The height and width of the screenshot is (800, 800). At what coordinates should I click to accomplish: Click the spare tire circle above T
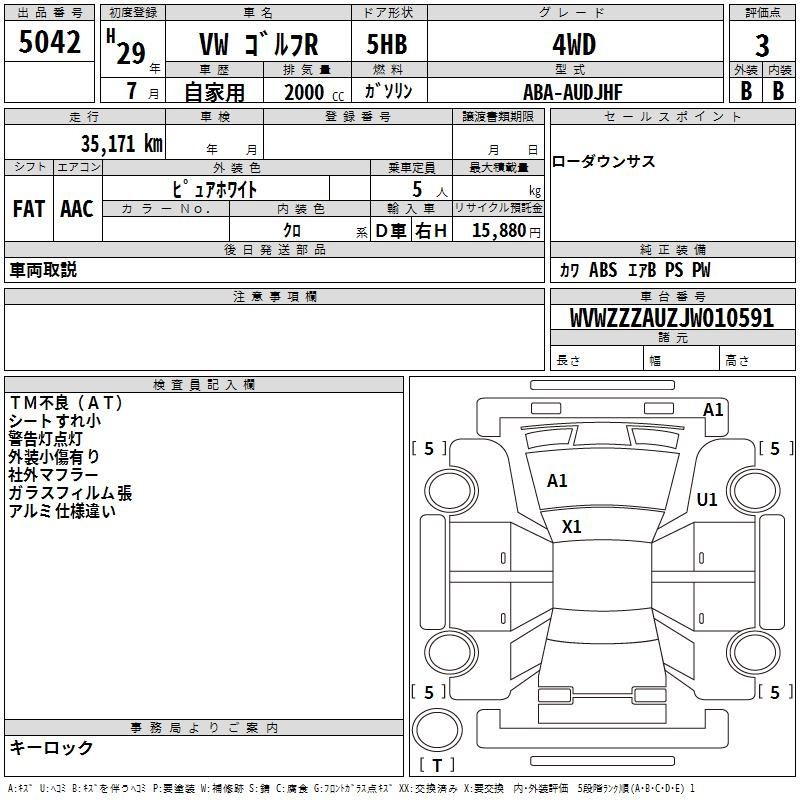point(437,730)
